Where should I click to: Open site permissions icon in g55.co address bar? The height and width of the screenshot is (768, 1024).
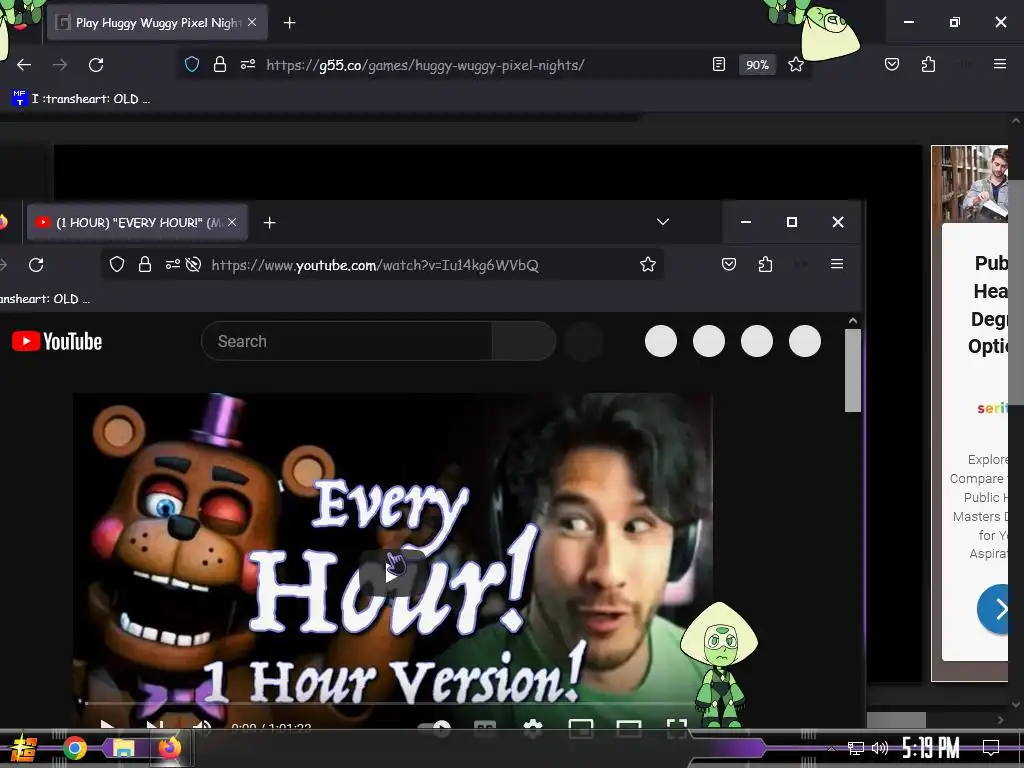pyautogui.click(x=248, y=64)
